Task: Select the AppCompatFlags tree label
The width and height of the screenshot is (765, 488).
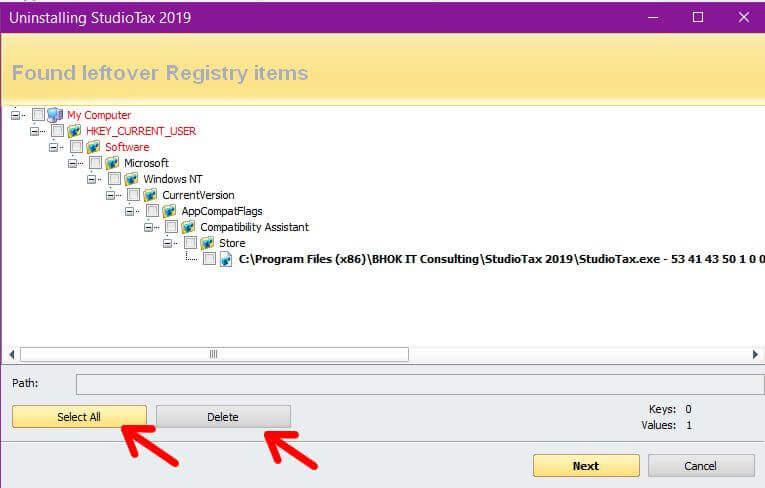Action: [x=222, y=211]
